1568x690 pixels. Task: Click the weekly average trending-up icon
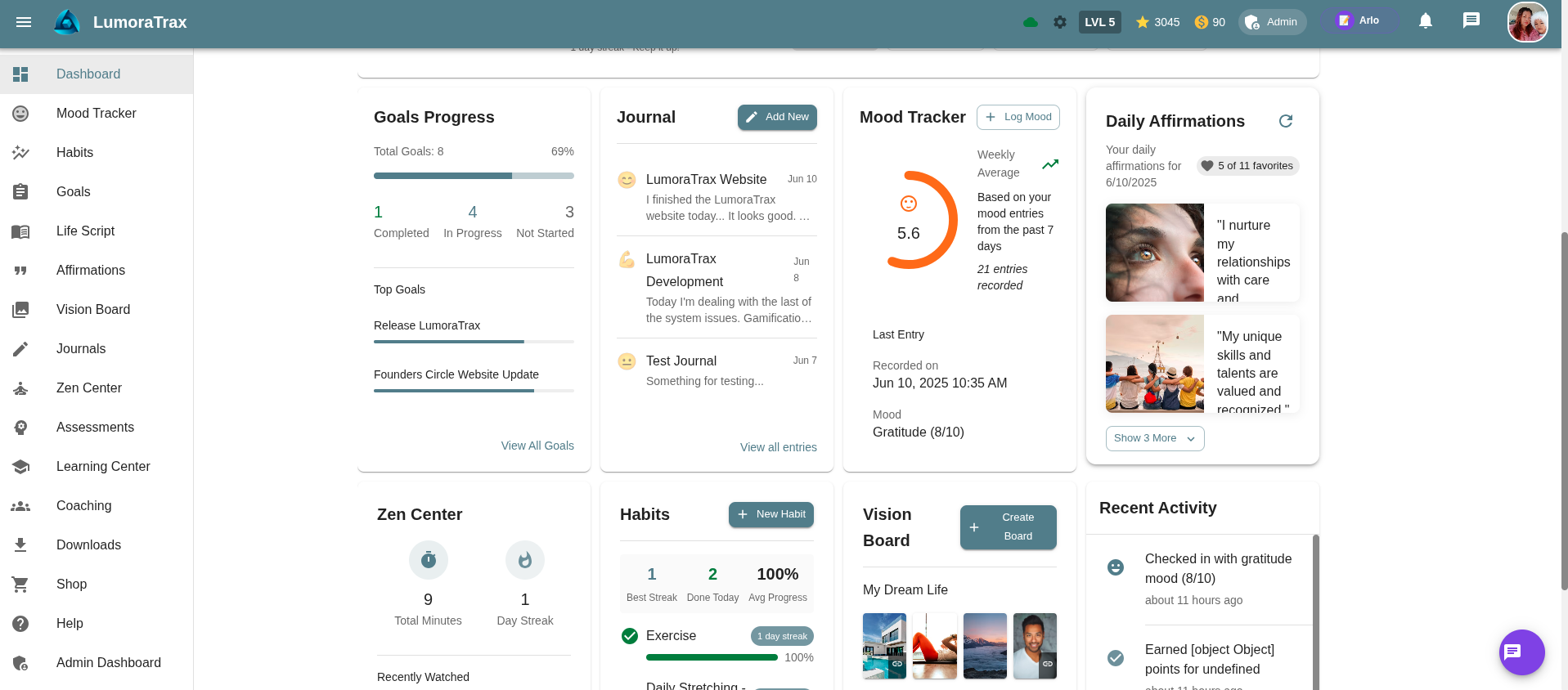1050,164
